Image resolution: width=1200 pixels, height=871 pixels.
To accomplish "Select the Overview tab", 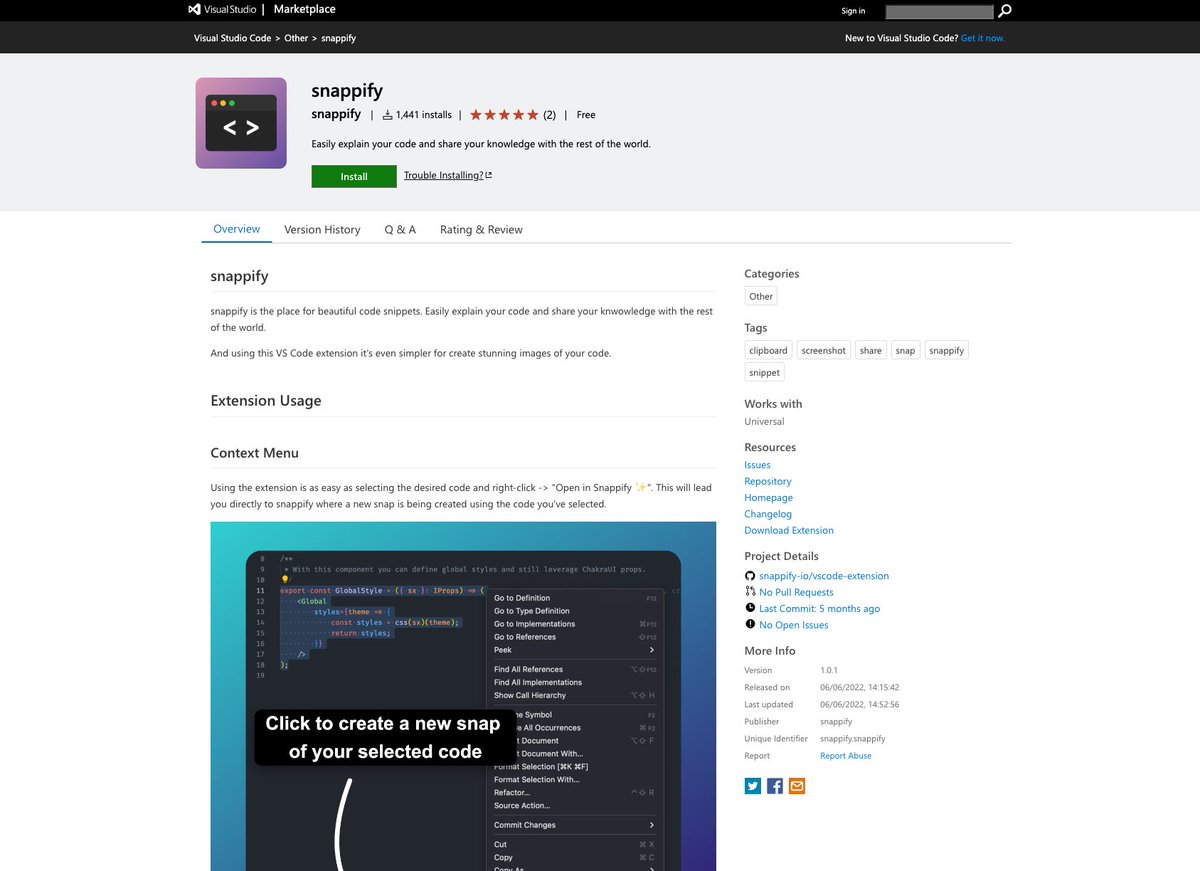I will click(237, 229).
